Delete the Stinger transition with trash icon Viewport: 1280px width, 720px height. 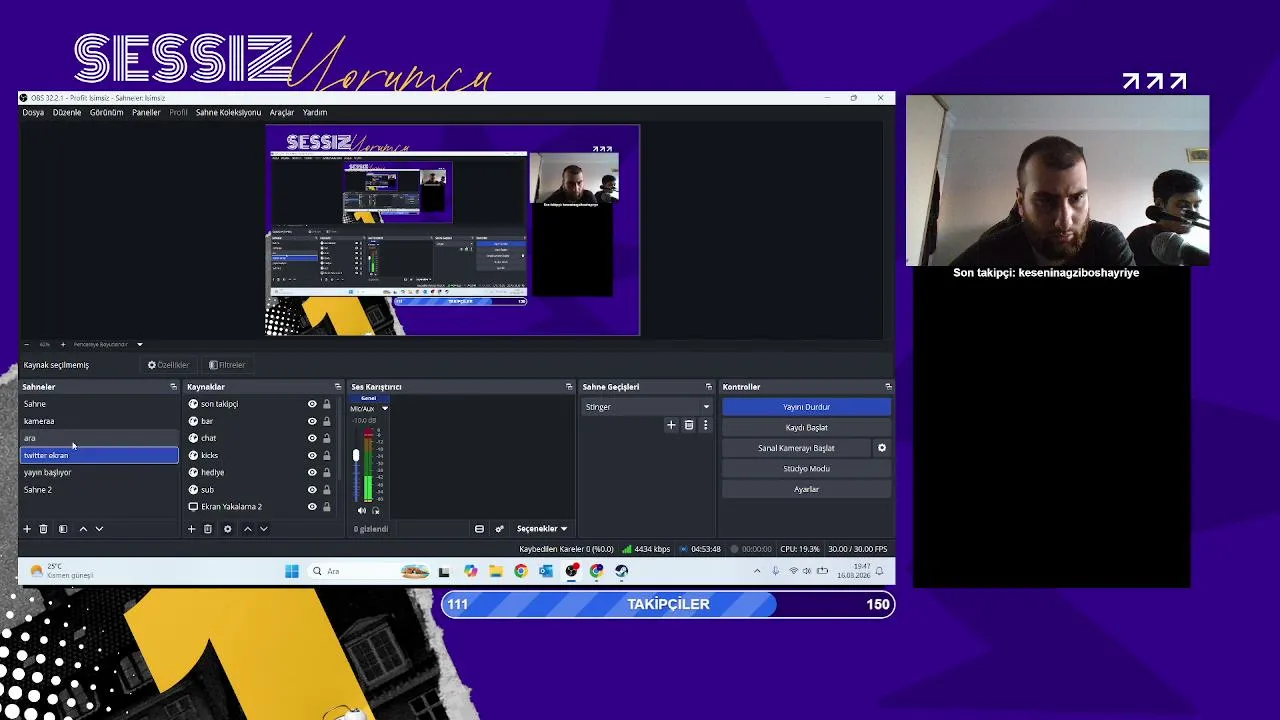689,425
